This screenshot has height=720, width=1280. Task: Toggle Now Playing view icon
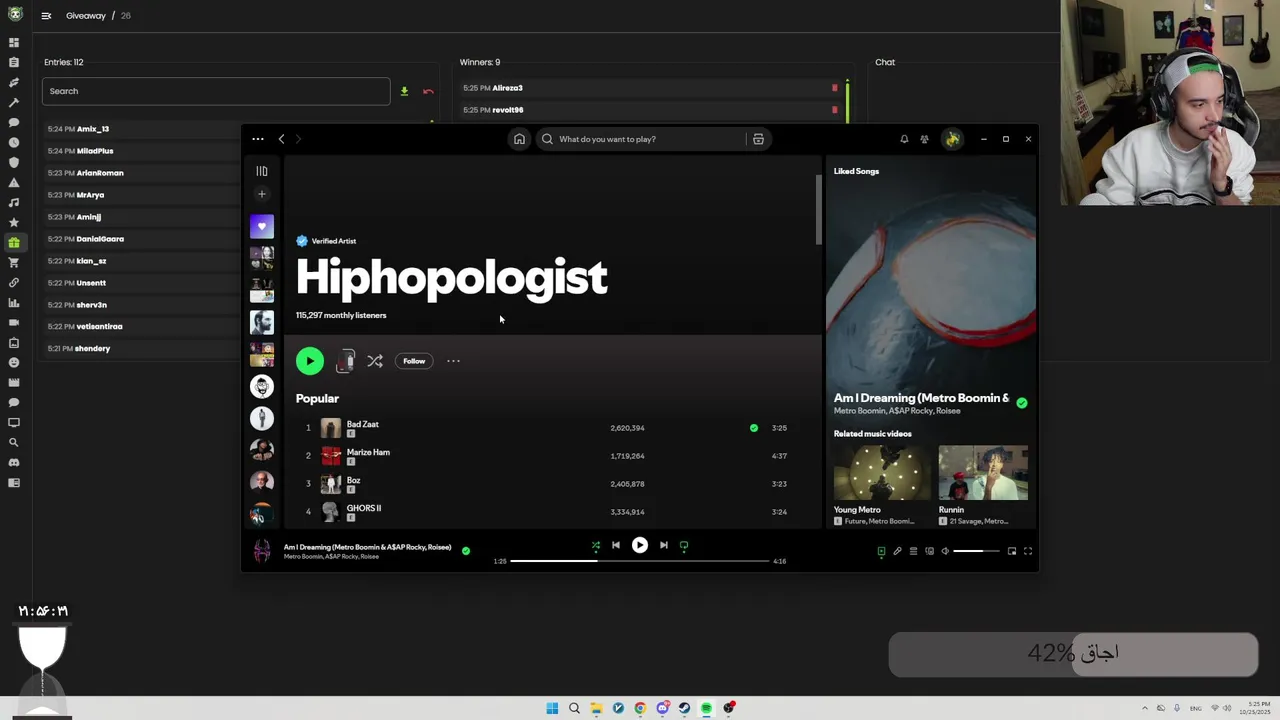881,551
